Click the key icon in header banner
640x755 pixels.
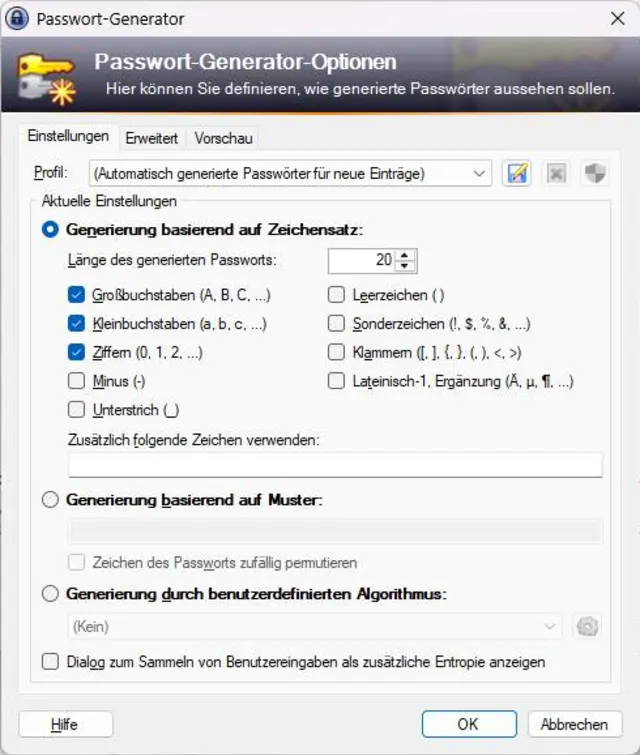coord(45,78)
